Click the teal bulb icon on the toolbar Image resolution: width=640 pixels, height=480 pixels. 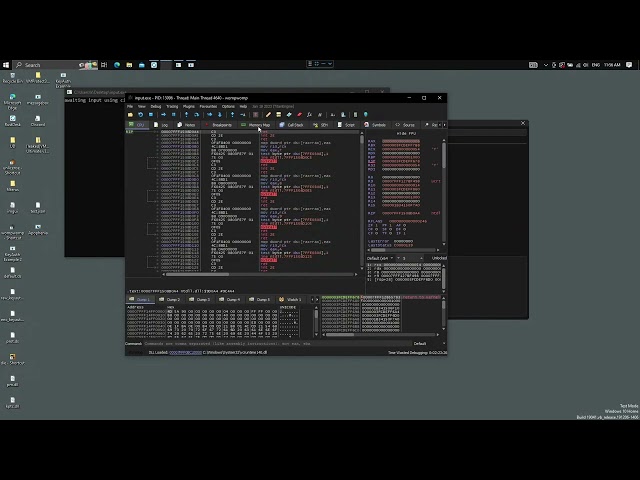click(366, 115)
